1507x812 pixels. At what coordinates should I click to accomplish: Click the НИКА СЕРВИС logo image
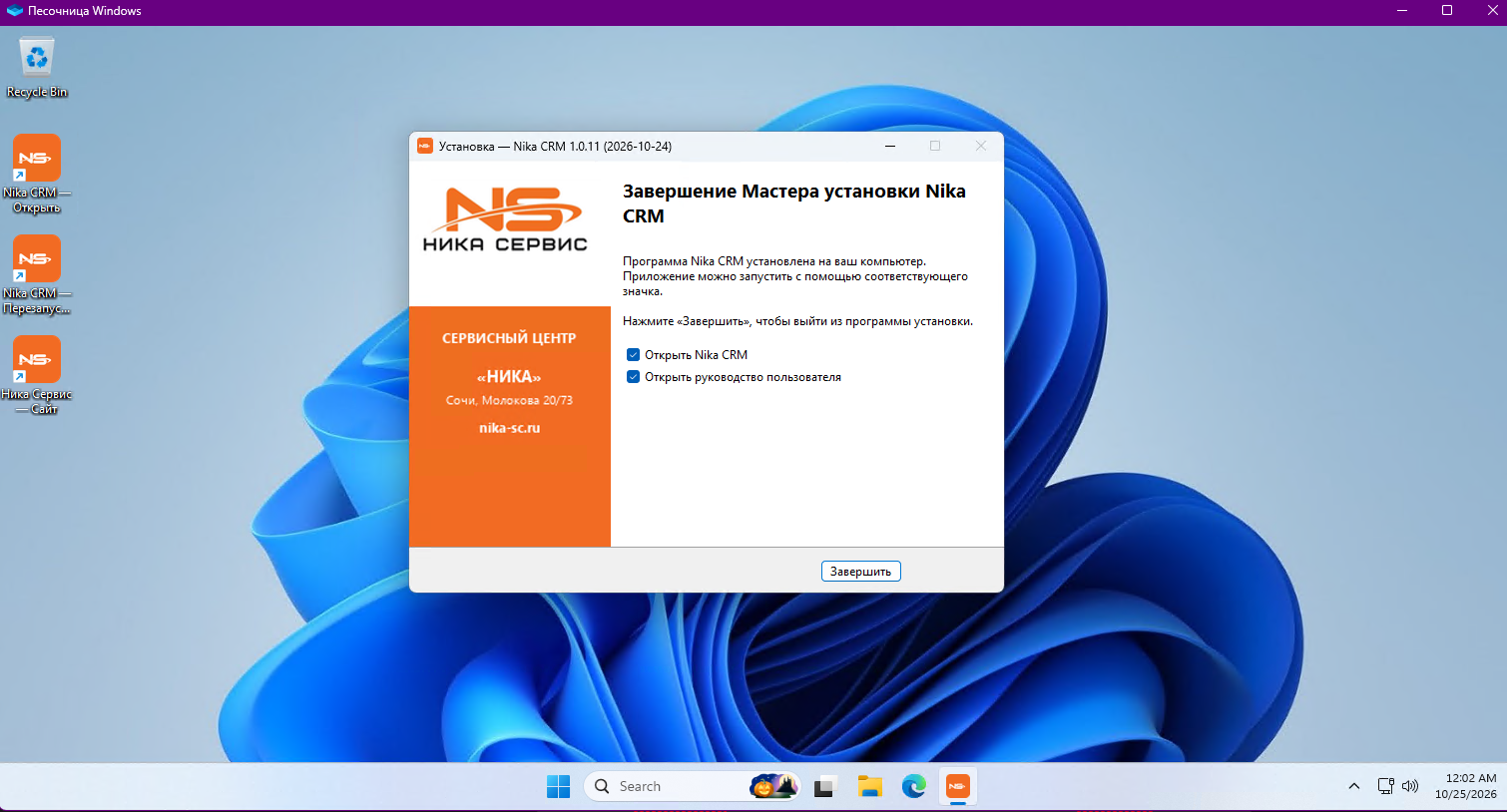tap(505, 220)
